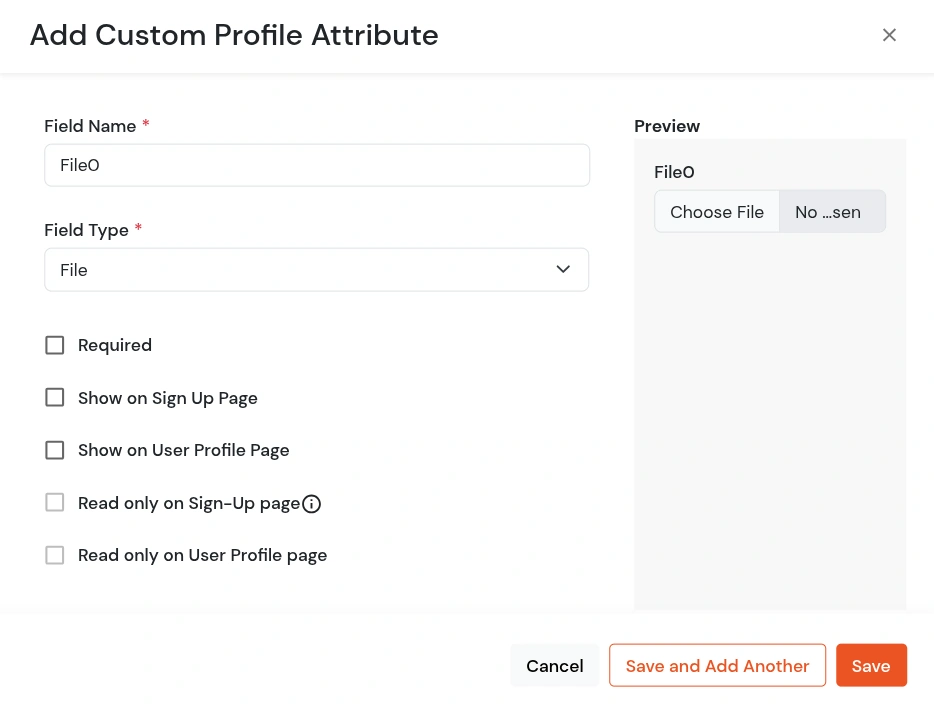Tick the Show on Sign Up Page checkbox
The height and width of the screenshot is (707, 934).
(55, 397)
